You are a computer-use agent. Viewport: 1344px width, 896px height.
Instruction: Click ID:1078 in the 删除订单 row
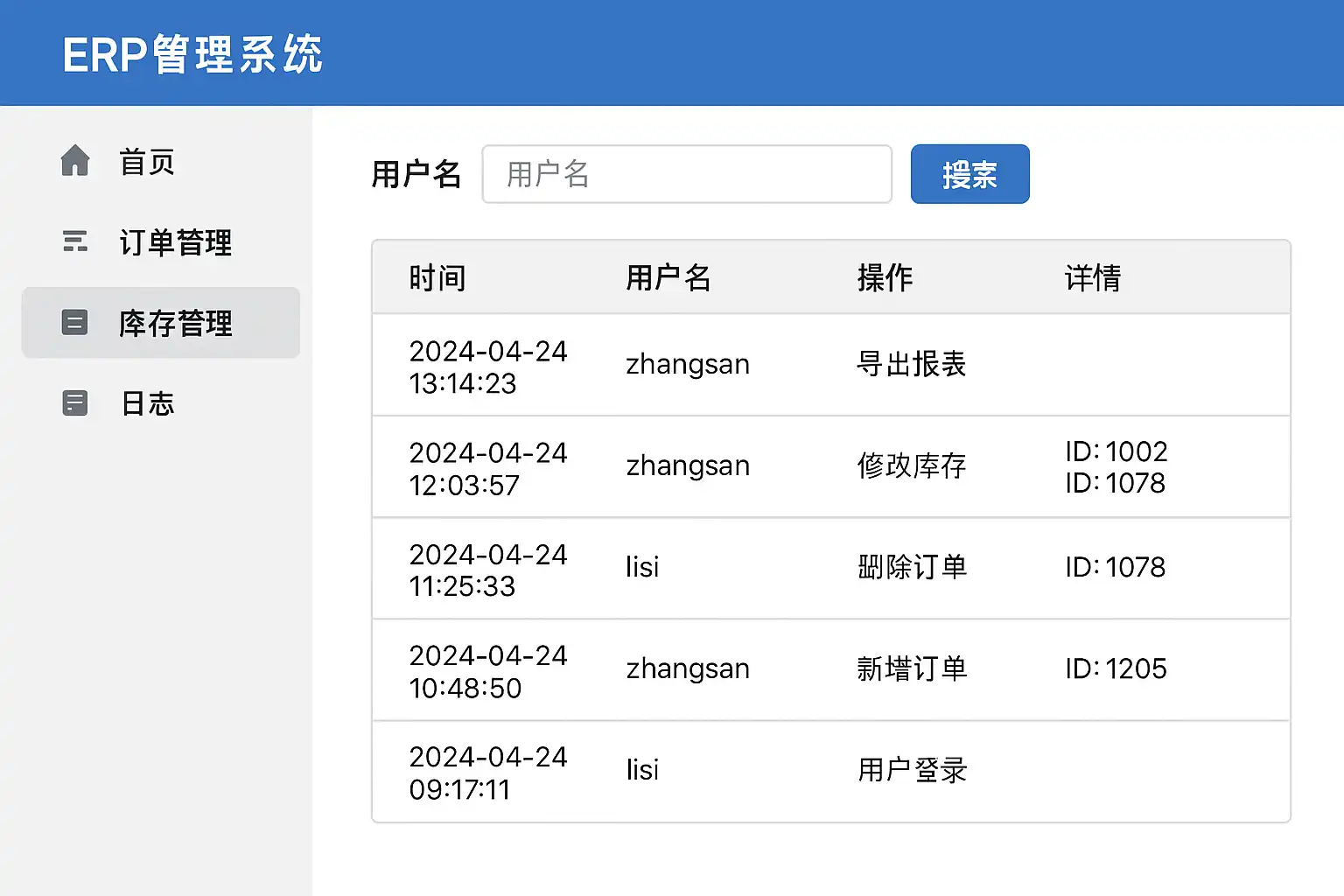tap(1116, 567)
